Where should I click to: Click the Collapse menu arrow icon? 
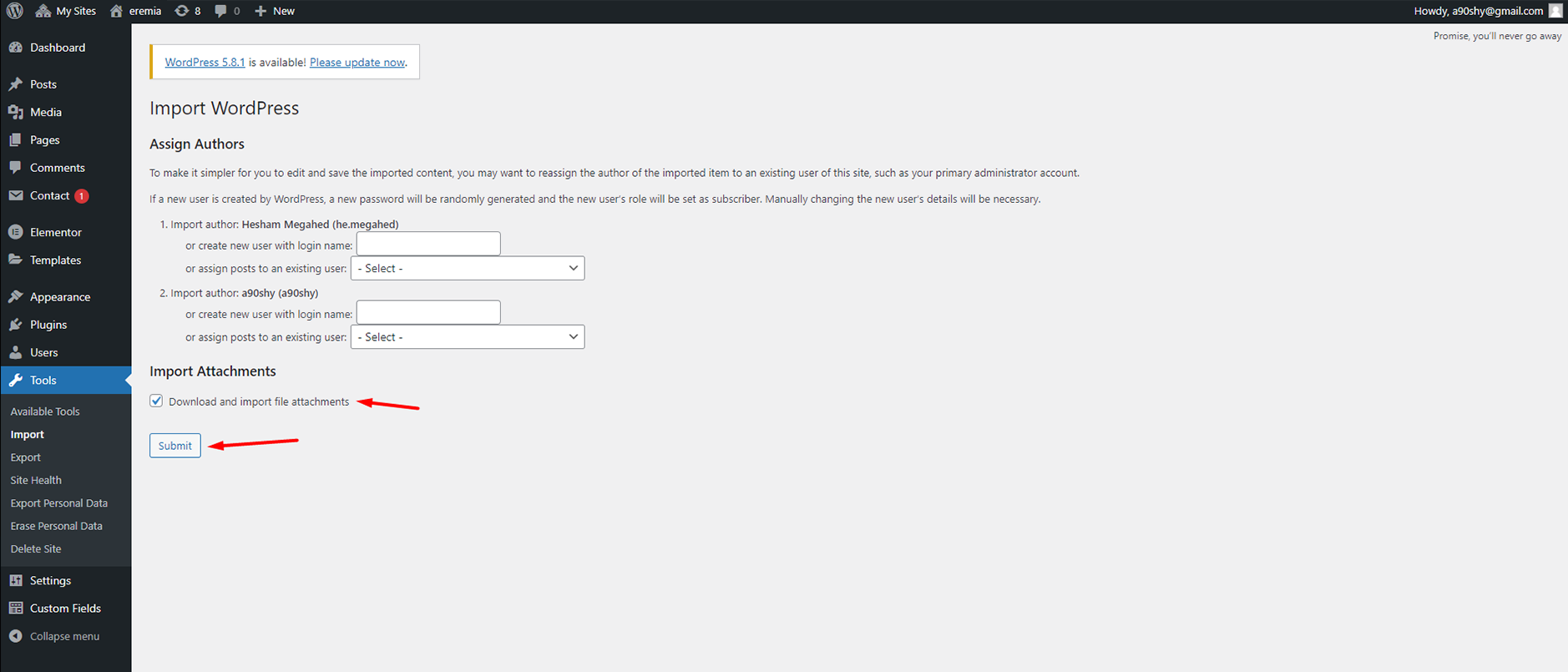[16, 636]
